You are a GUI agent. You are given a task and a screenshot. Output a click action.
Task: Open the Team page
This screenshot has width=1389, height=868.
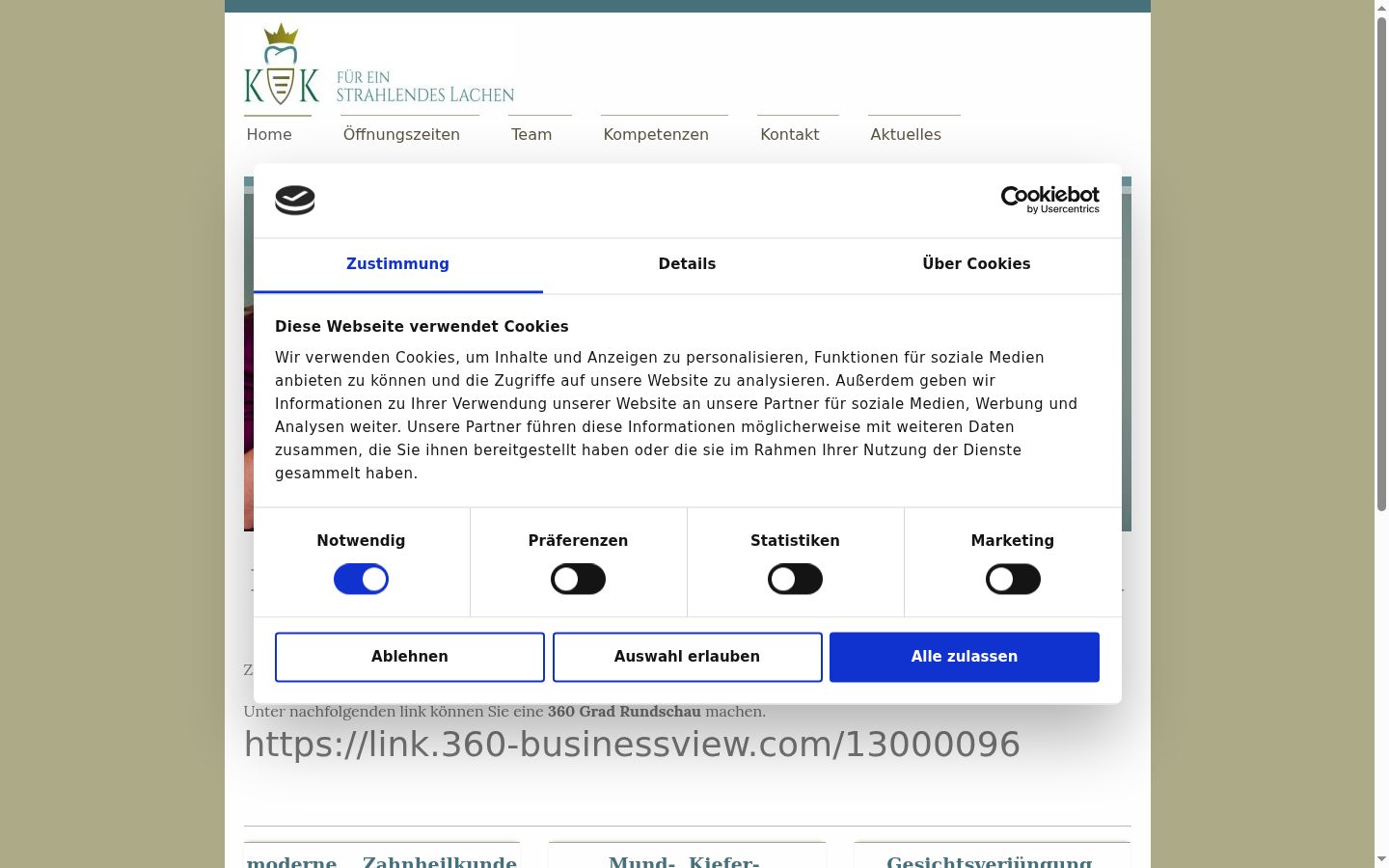tap(531, 135)
